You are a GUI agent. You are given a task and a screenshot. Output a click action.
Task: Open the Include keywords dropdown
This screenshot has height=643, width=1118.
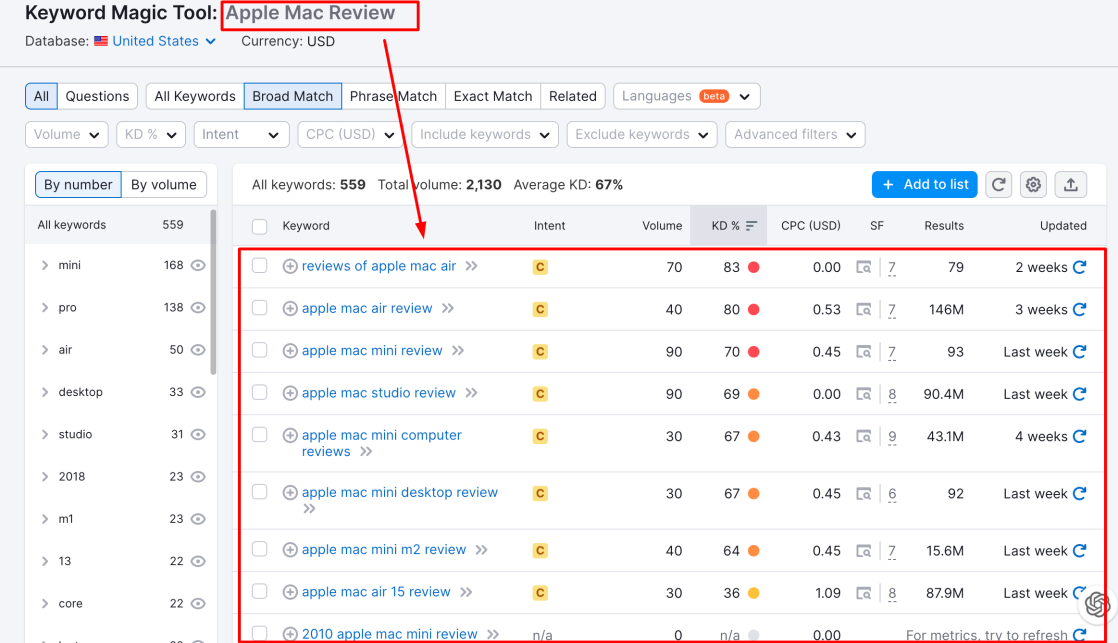click(484, 135)
